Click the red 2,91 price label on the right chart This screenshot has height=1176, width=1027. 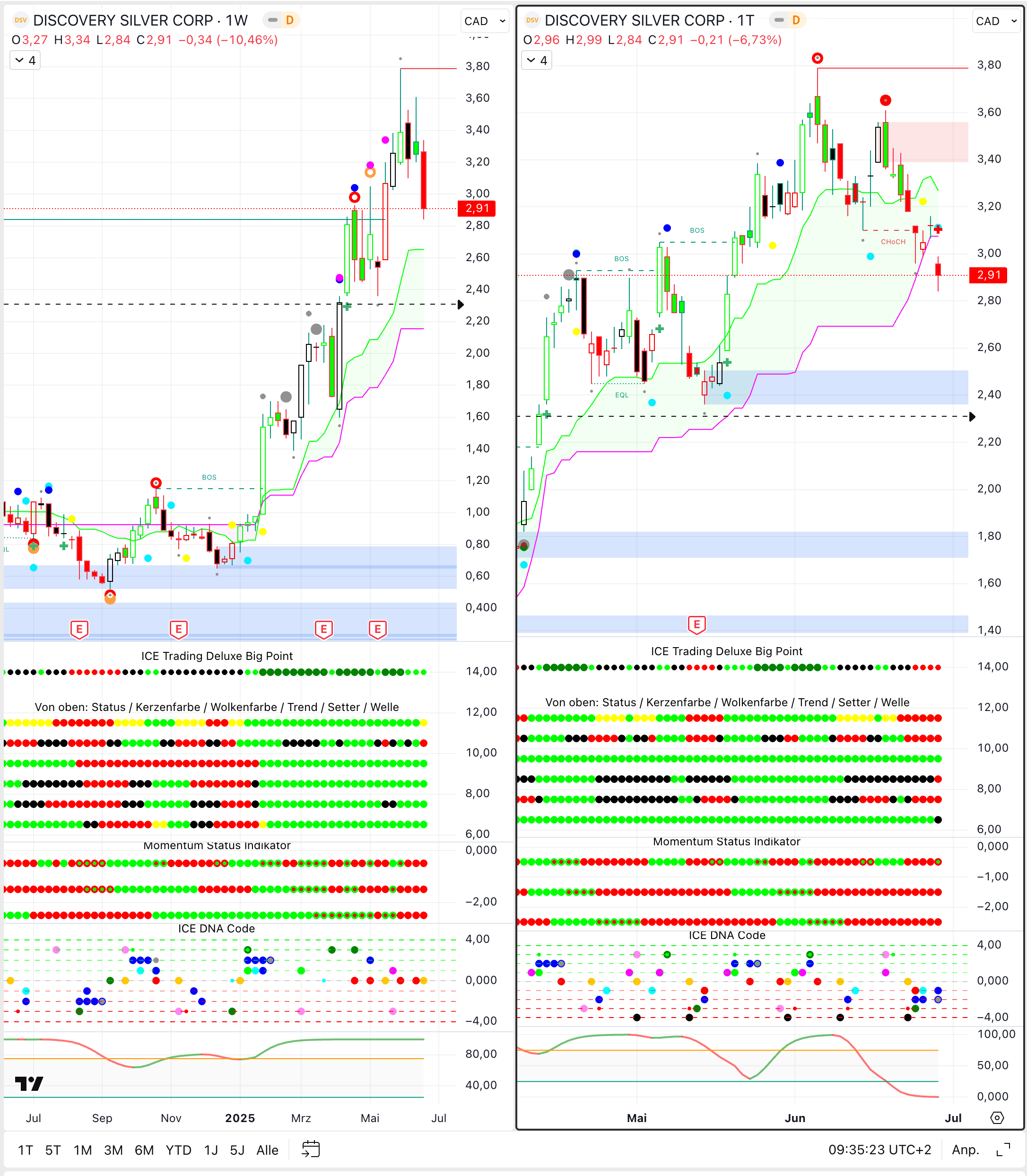(989, 275)
